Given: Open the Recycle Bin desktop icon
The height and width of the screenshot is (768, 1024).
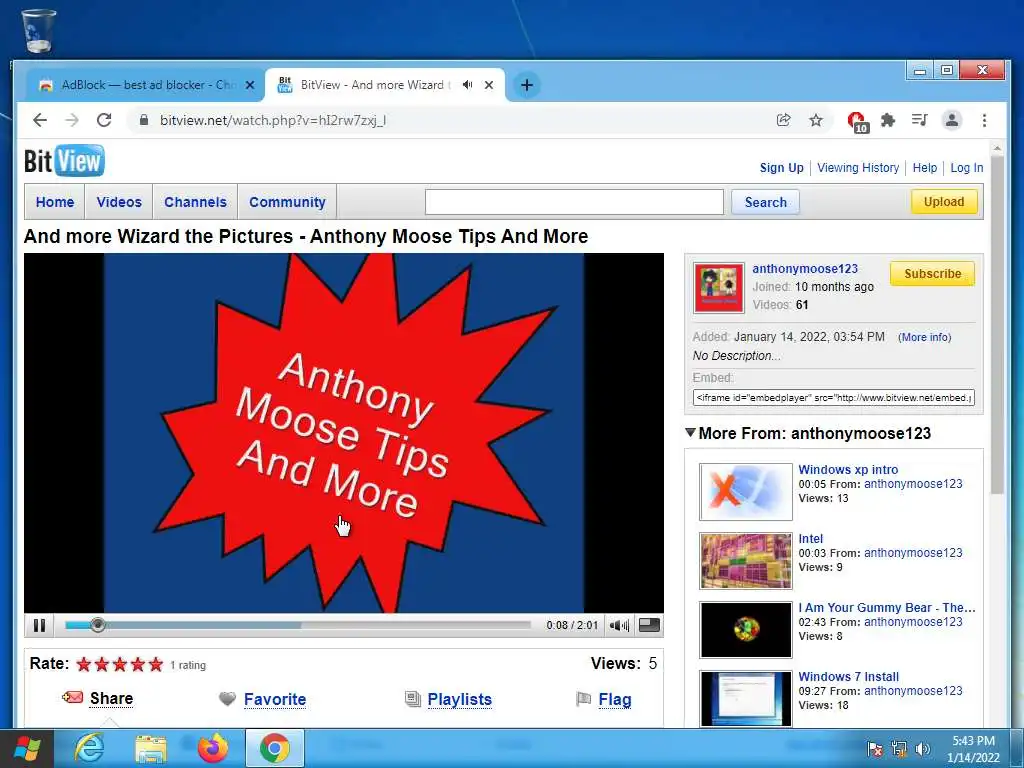Looking at the screenshot, I should pyautogui.click(x=39, y=31).
